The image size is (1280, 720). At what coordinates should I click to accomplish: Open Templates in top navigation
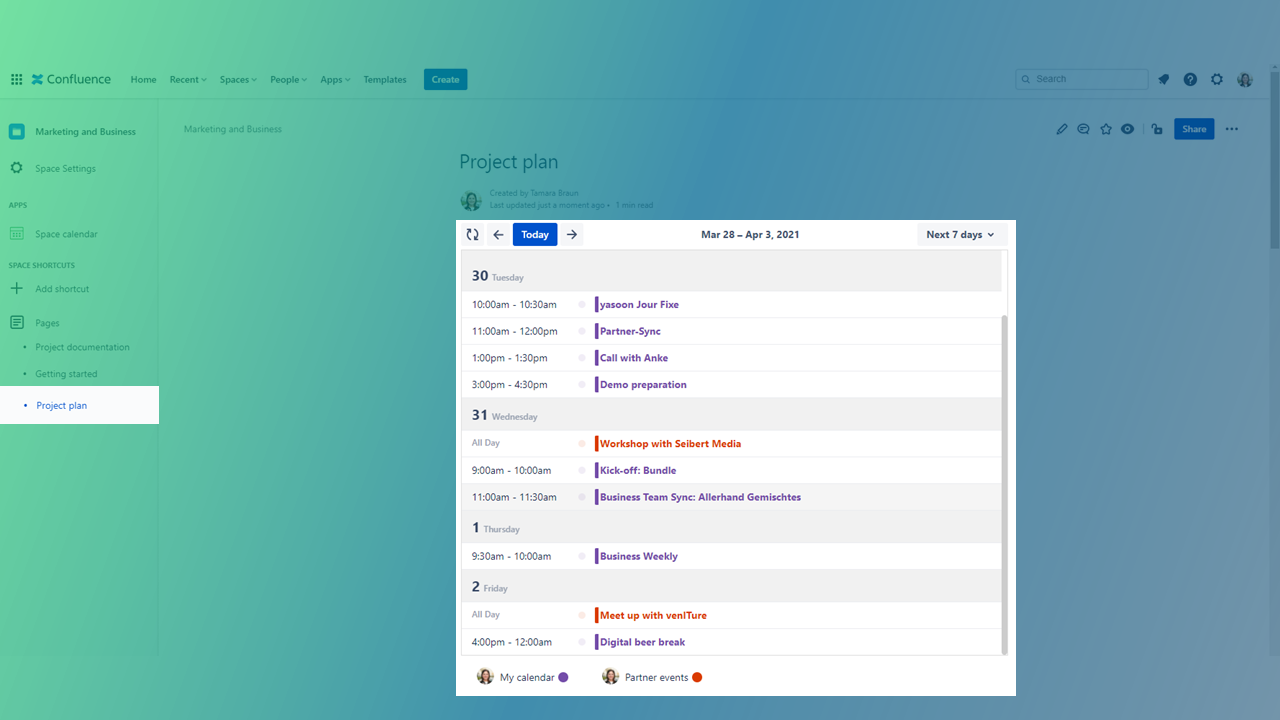click(385, 80)
